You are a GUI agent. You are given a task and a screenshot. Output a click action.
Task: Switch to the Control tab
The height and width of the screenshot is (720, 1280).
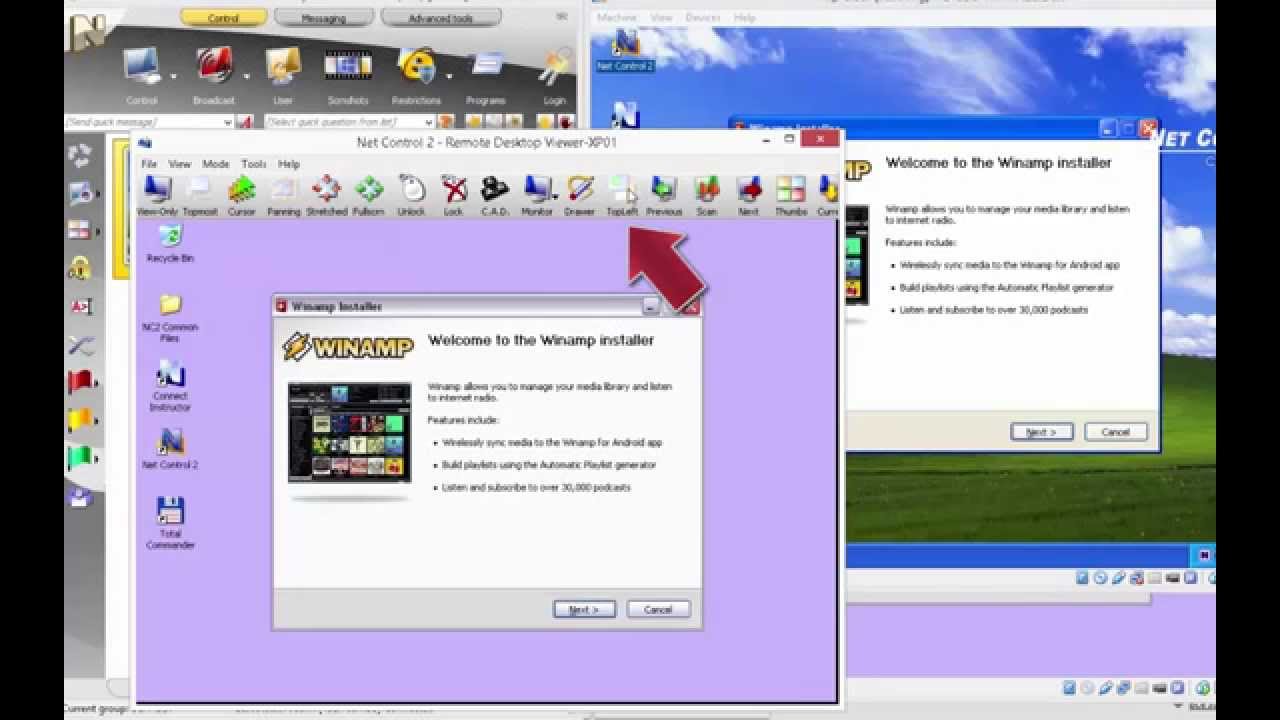[223, 18]
